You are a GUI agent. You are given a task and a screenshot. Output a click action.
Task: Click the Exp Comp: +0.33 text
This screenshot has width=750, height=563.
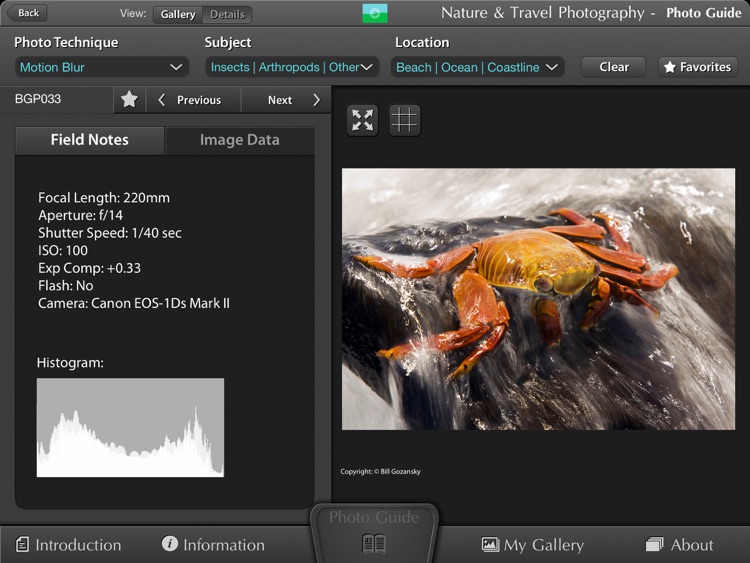(x=89, y=268)
